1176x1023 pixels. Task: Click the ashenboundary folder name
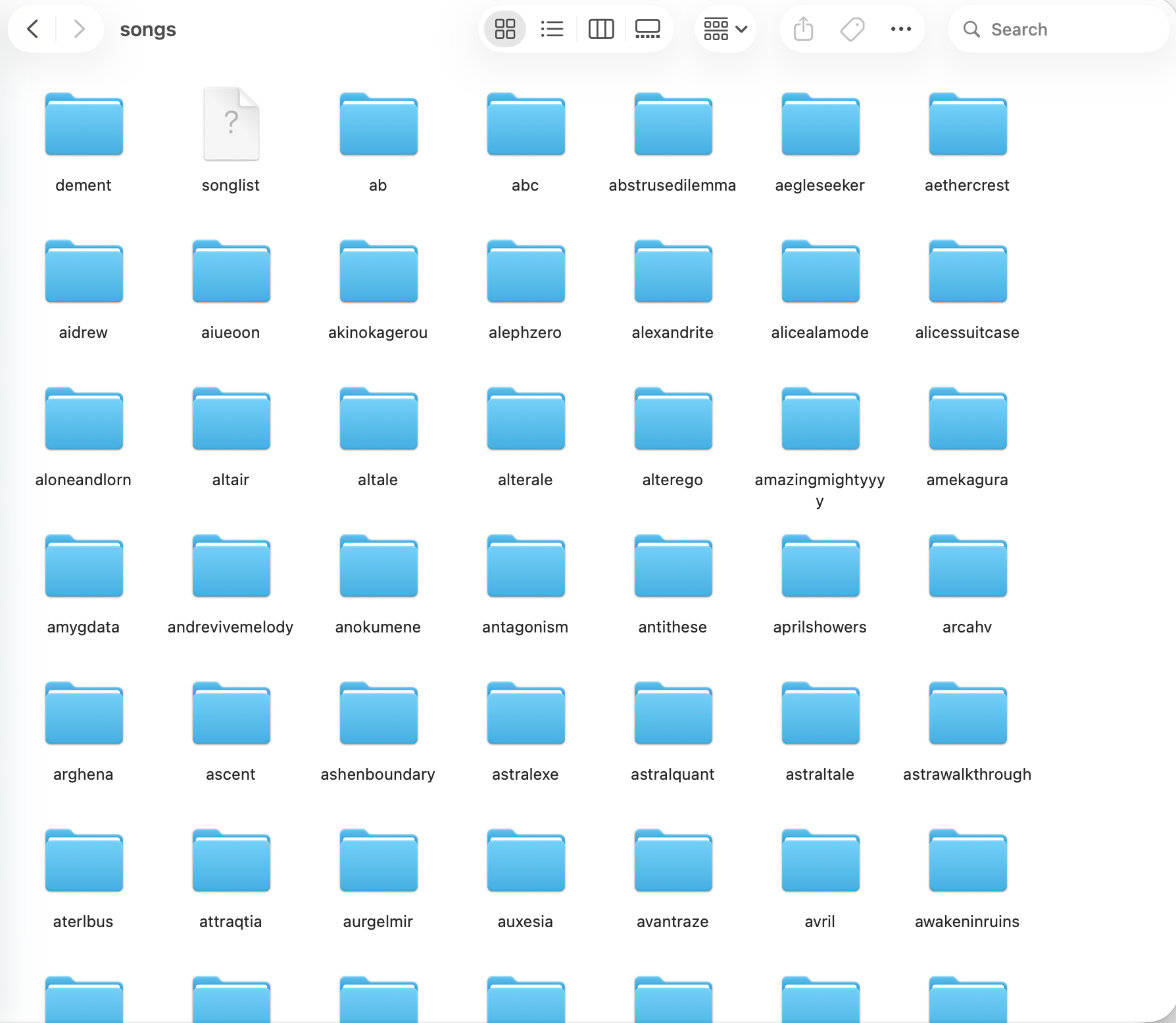click(378, 774)
